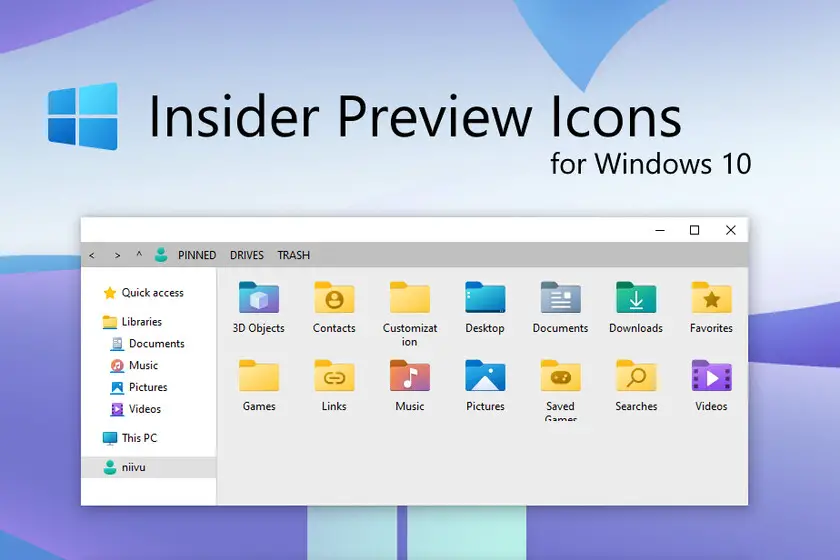This screenshot has height=560, width=840.
Task: Select the niivu user entry
Action: coord(149,467)
